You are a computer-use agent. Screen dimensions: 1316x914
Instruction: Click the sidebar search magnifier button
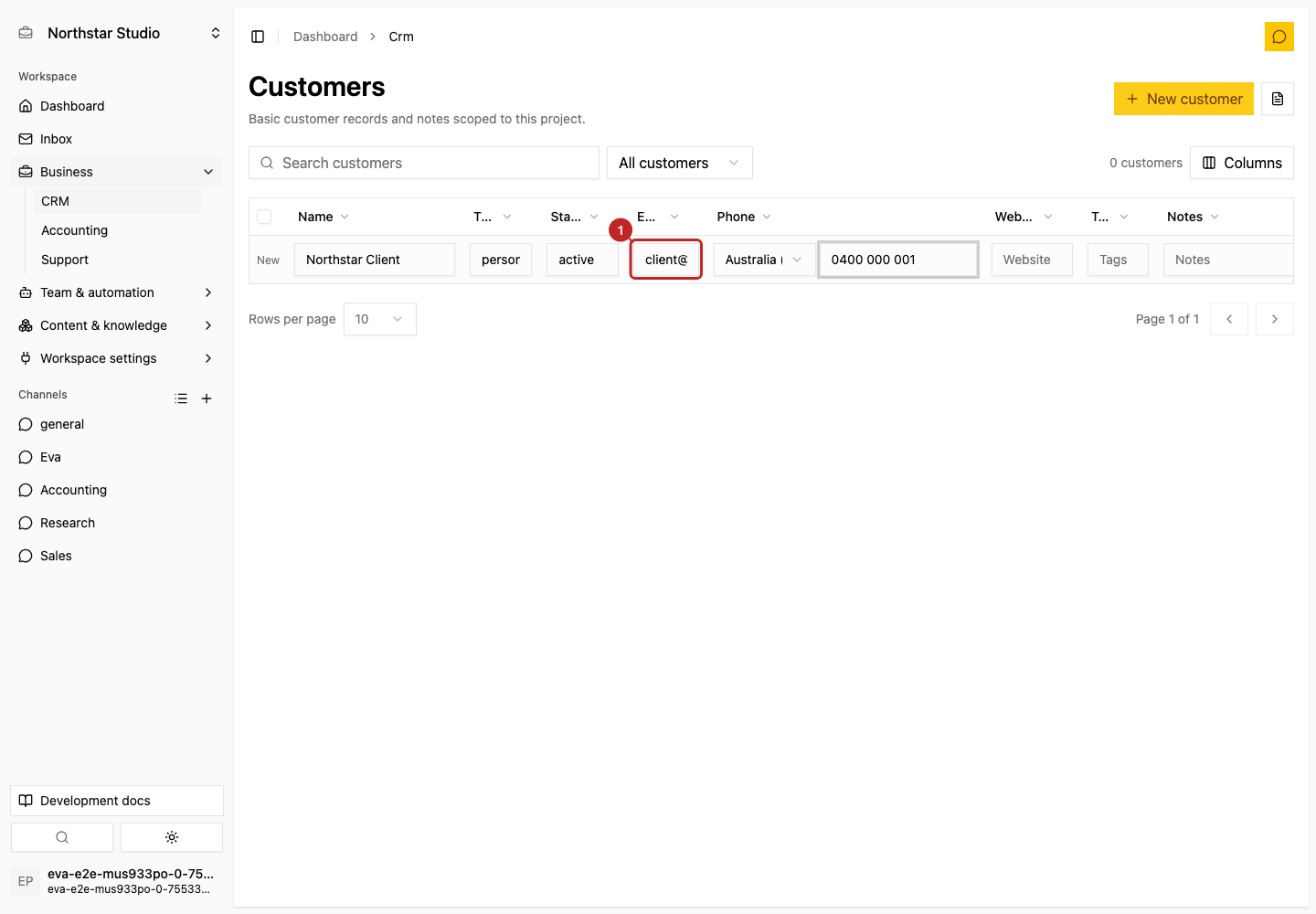click(62, 837)
